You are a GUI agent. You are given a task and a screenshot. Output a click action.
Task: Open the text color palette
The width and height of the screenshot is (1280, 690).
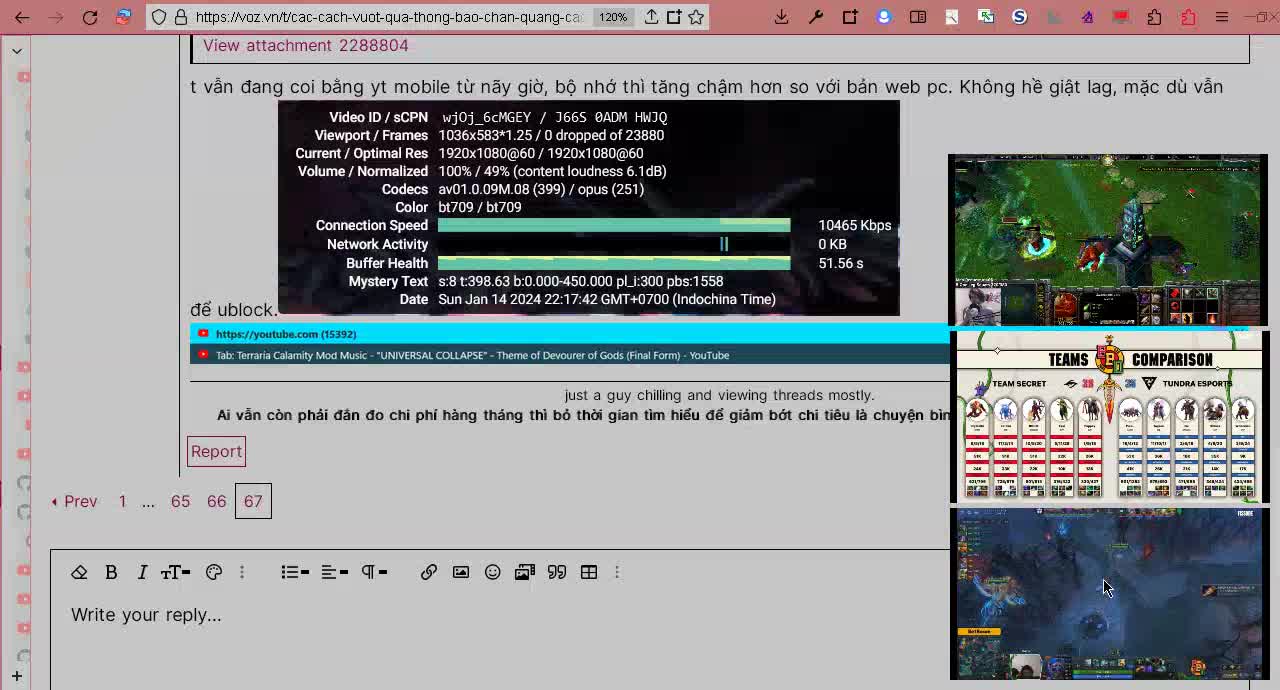(x=213, y=572)
